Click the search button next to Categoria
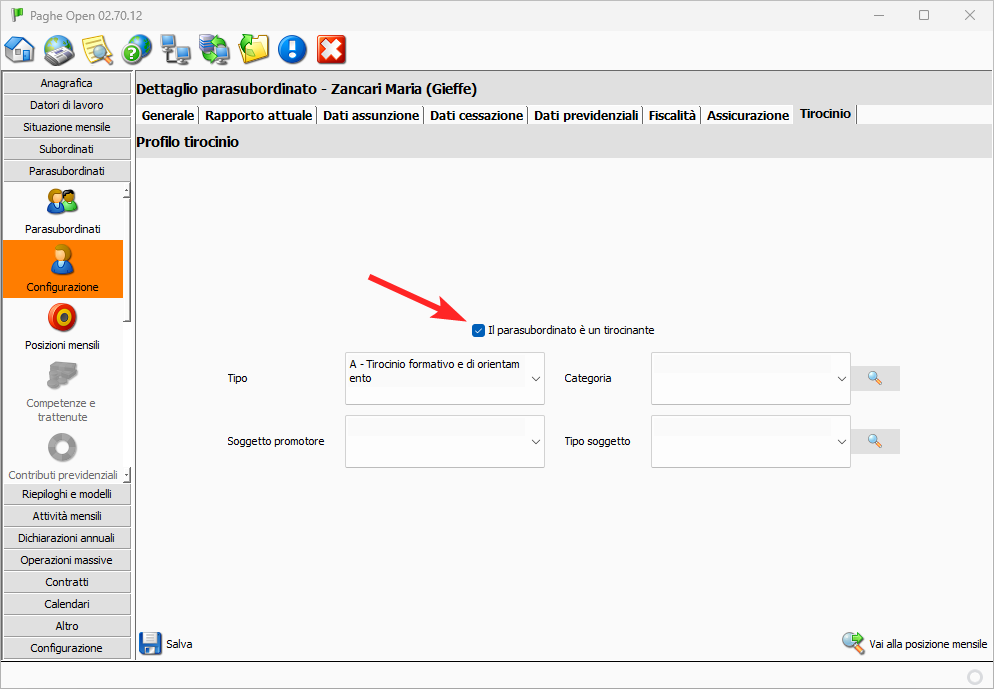994x689 pixels. 875,378
